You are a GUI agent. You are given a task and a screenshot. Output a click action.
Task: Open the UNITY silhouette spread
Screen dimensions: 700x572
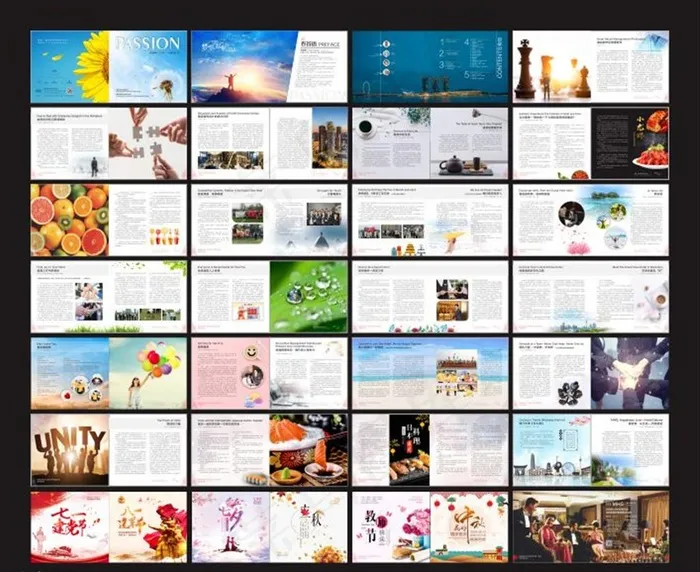(108, 449)
